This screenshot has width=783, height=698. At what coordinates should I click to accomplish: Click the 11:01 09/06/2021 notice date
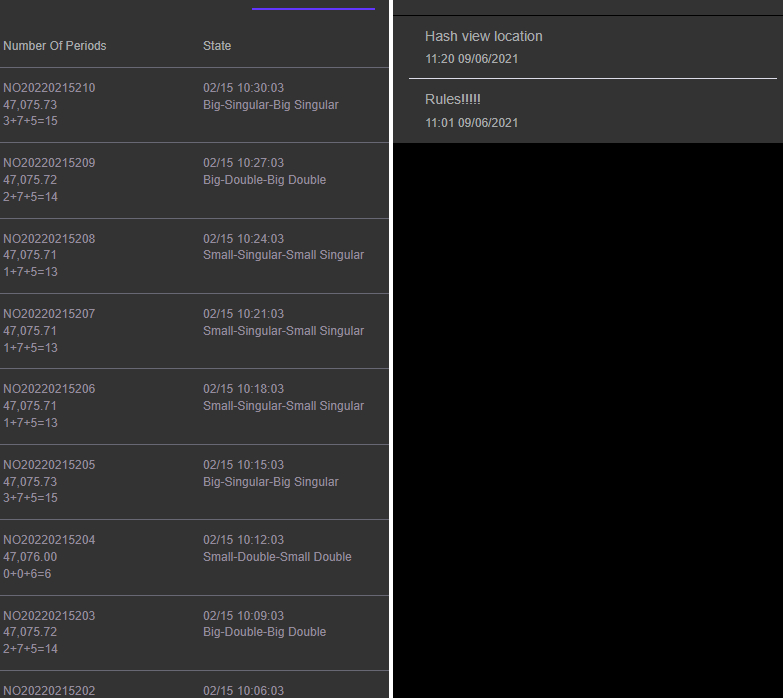pos(471,123)
